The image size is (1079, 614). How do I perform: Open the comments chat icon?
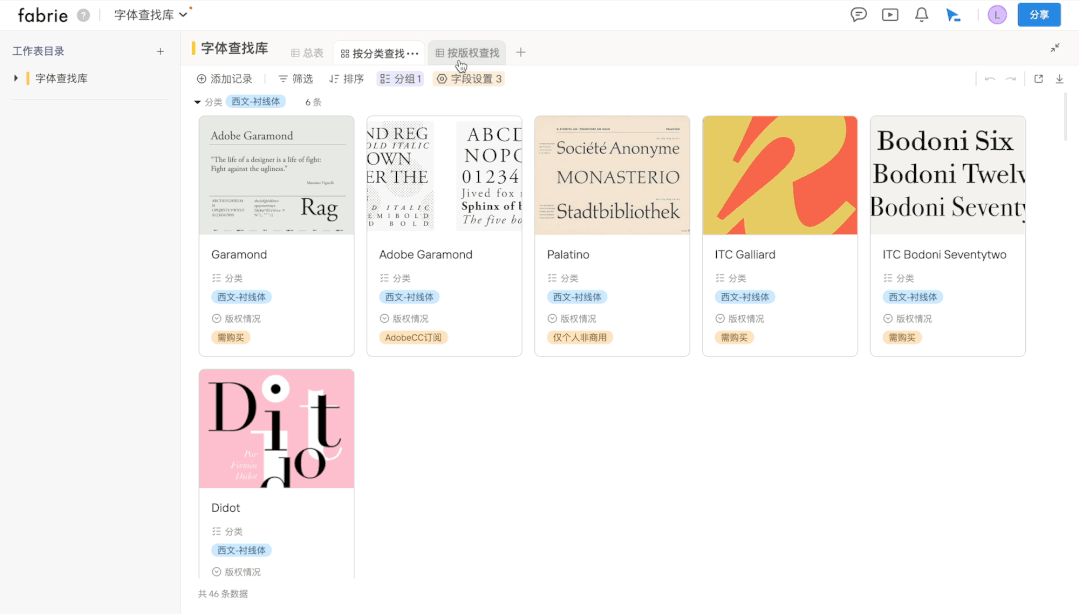858,14
